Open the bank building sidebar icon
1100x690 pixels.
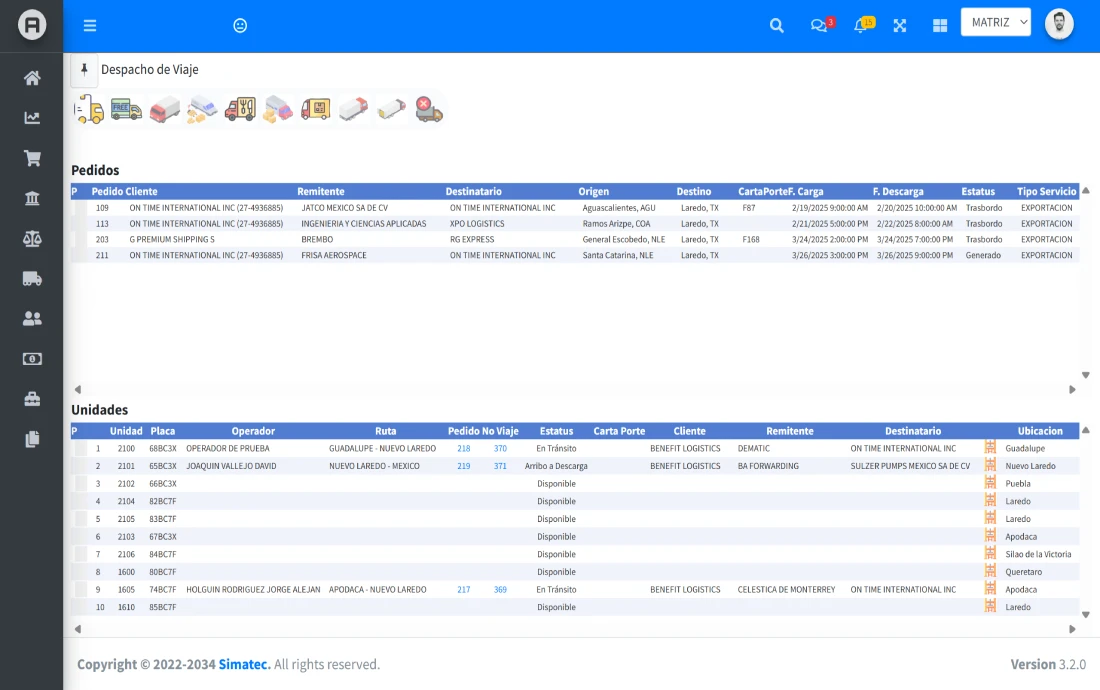32,198
